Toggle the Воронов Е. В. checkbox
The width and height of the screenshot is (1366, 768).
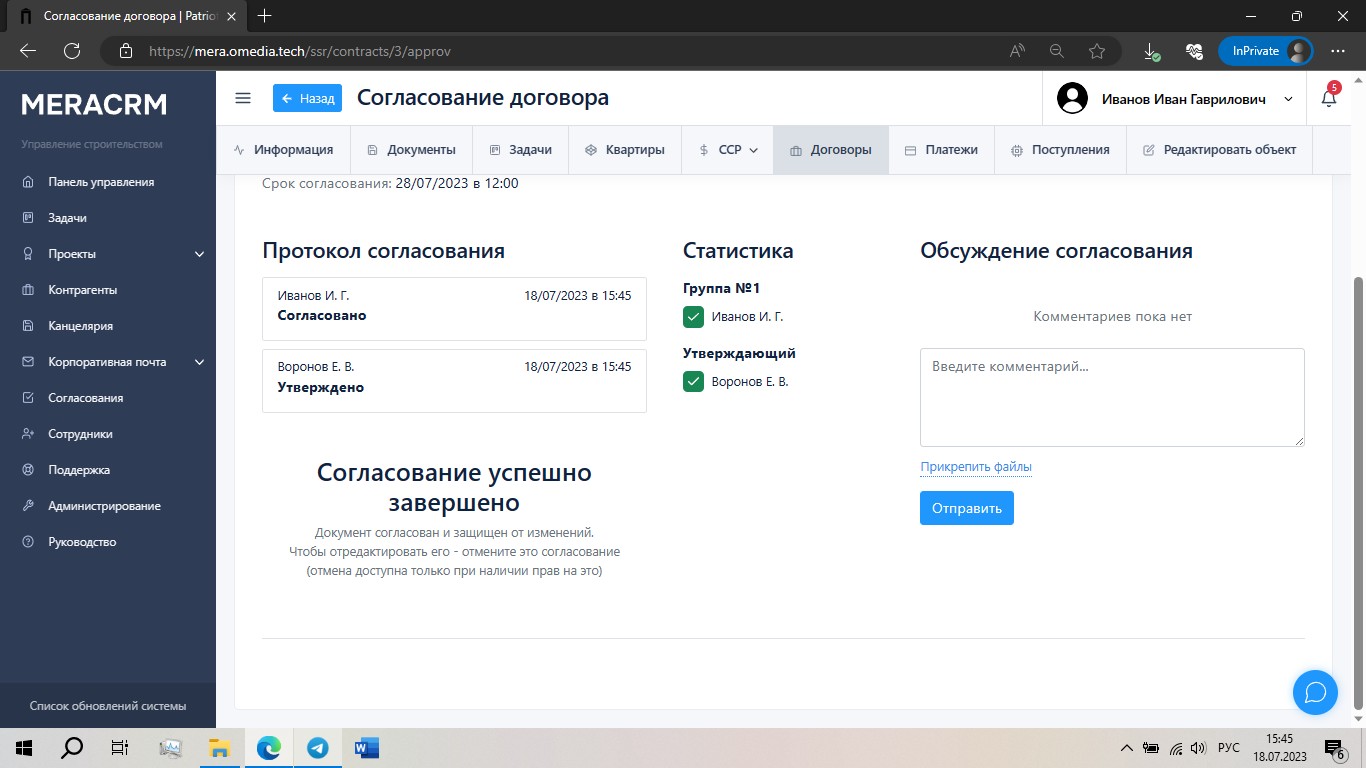point(693,382)
